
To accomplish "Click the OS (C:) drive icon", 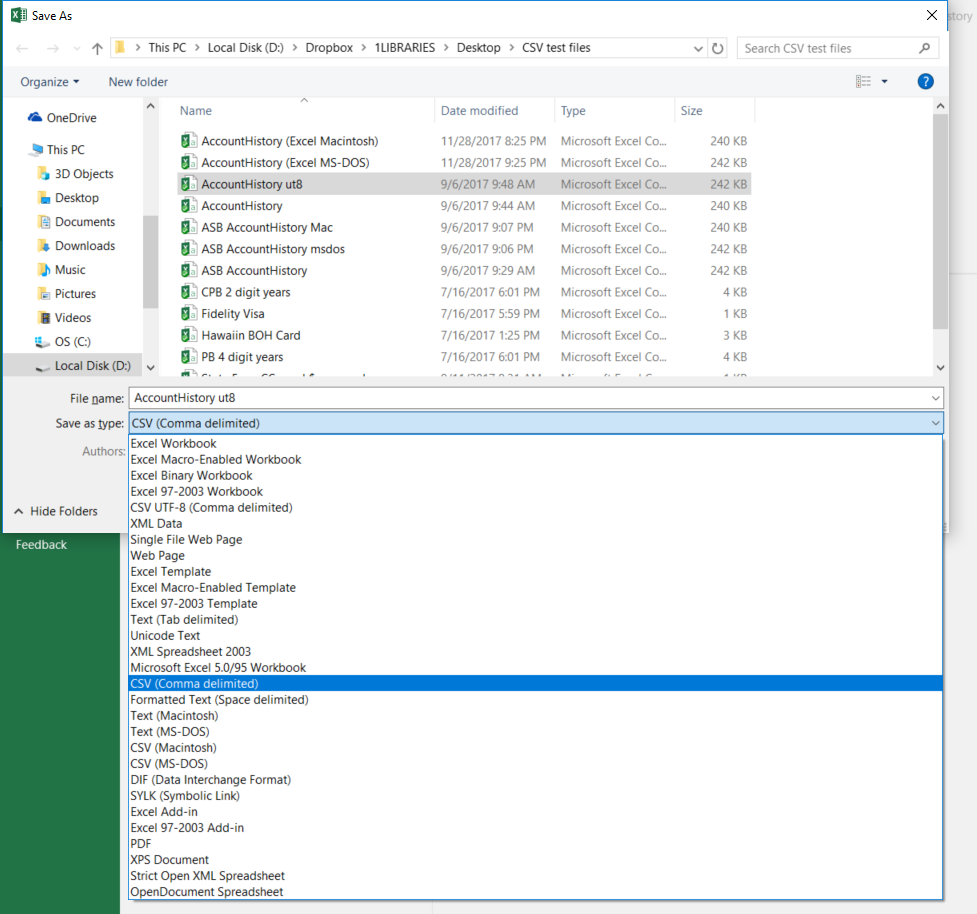I will [x=42, y=341].
